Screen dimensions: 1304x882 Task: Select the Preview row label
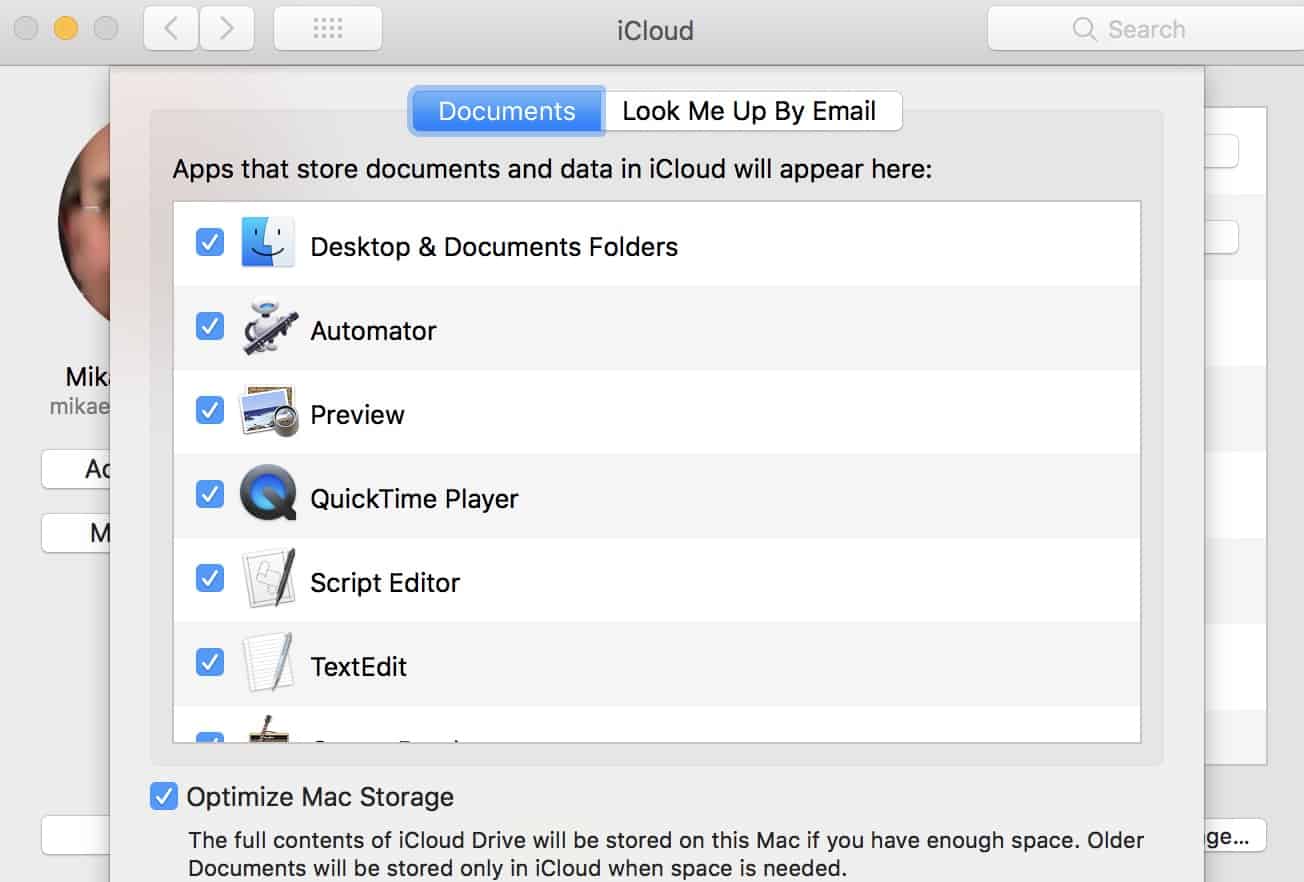pyautogui.click(x=357, y=414)
